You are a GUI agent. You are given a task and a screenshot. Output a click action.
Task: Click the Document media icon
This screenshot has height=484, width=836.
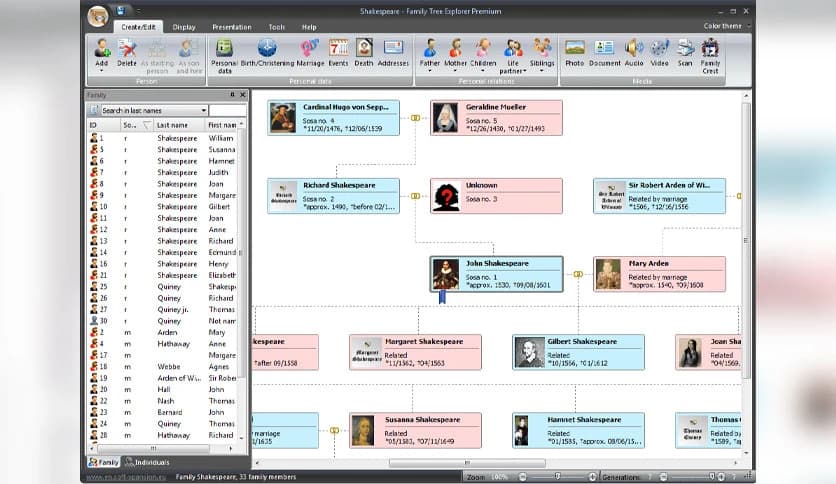tap(604, 49)
